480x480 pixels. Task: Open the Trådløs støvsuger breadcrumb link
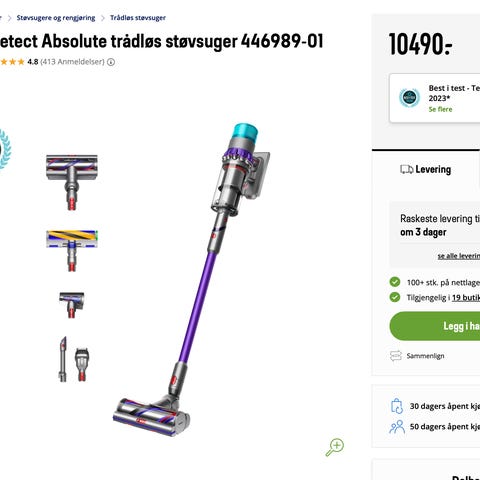click(138, 18)
